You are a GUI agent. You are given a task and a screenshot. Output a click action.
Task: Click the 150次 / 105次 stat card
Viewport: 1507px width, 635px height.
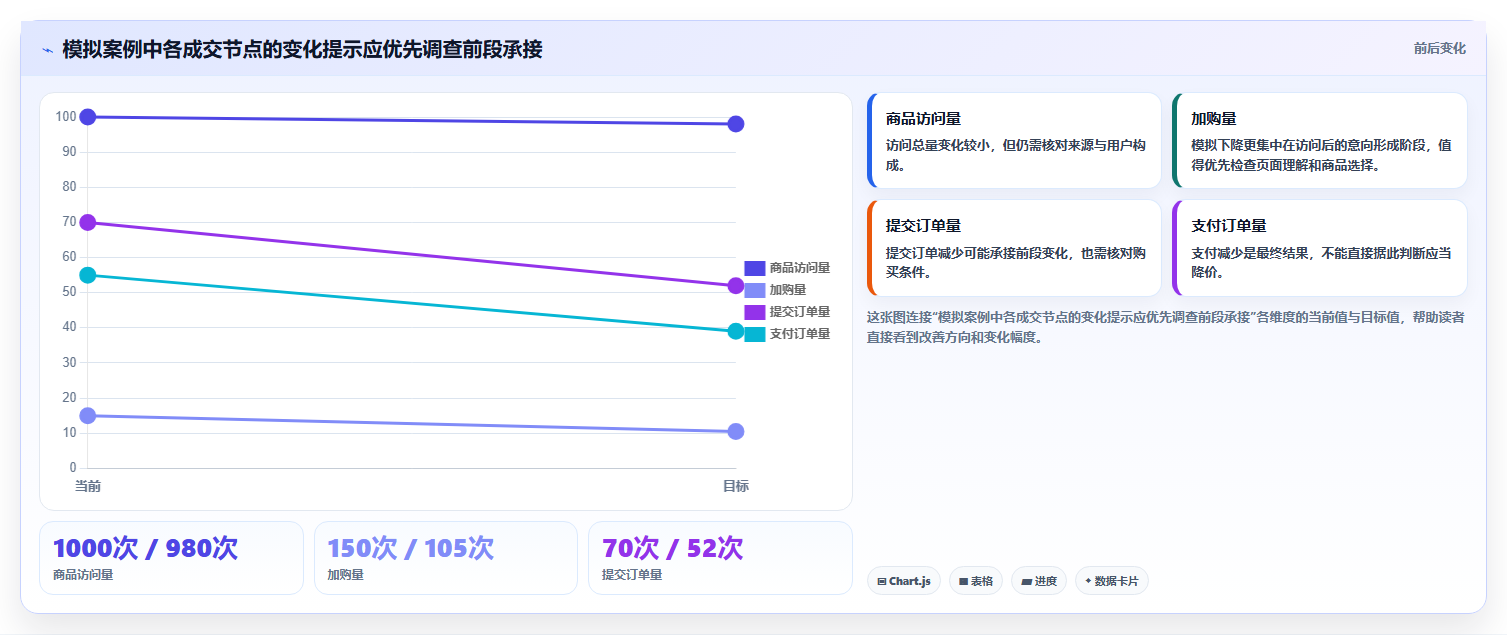[x=446, y=558]
